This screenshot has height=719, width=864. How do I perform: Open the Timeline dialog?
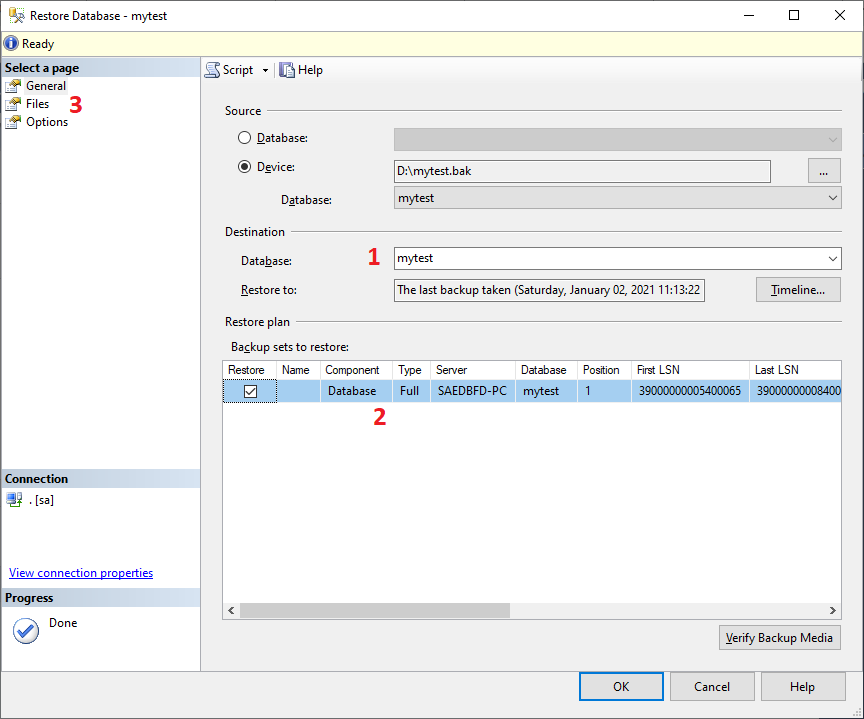point(798,290)
